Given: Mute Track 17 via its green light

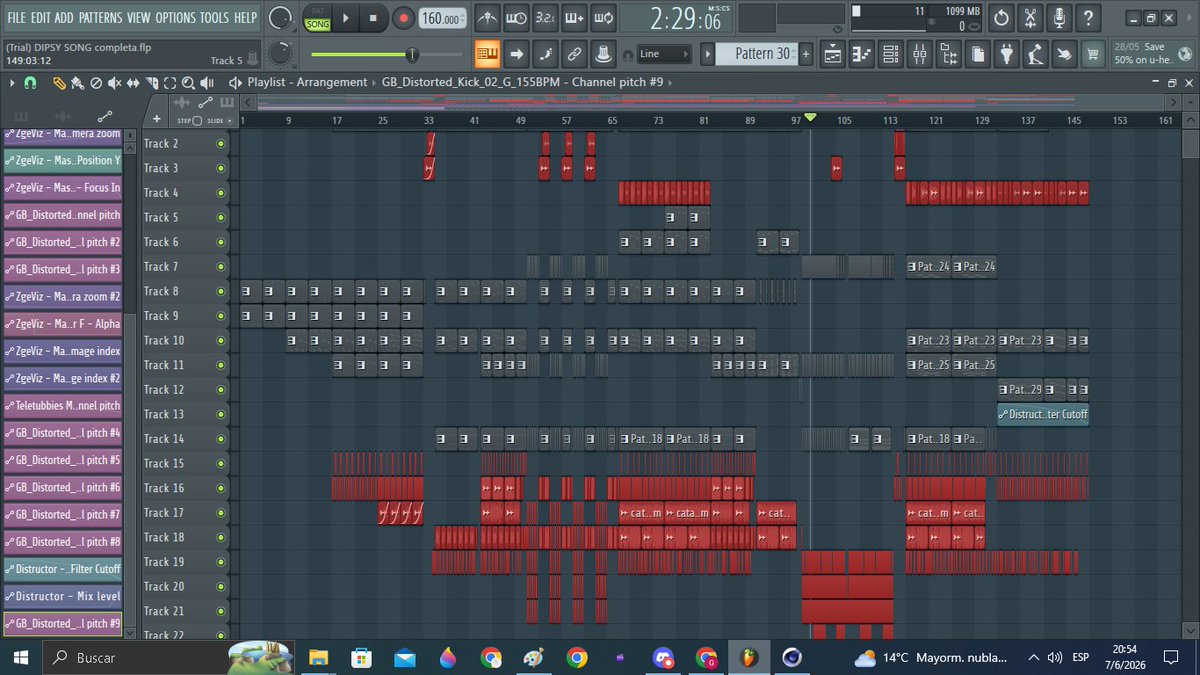Looking at the screenshot, I should coord(221,513).
